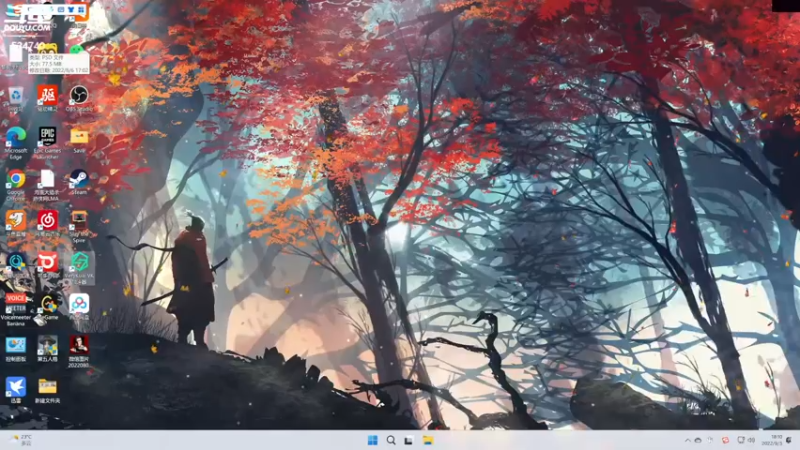The width and height of the screenshot is (800, 450).
Task: Open Task View on the taskbar
Action: click(409, 440)
